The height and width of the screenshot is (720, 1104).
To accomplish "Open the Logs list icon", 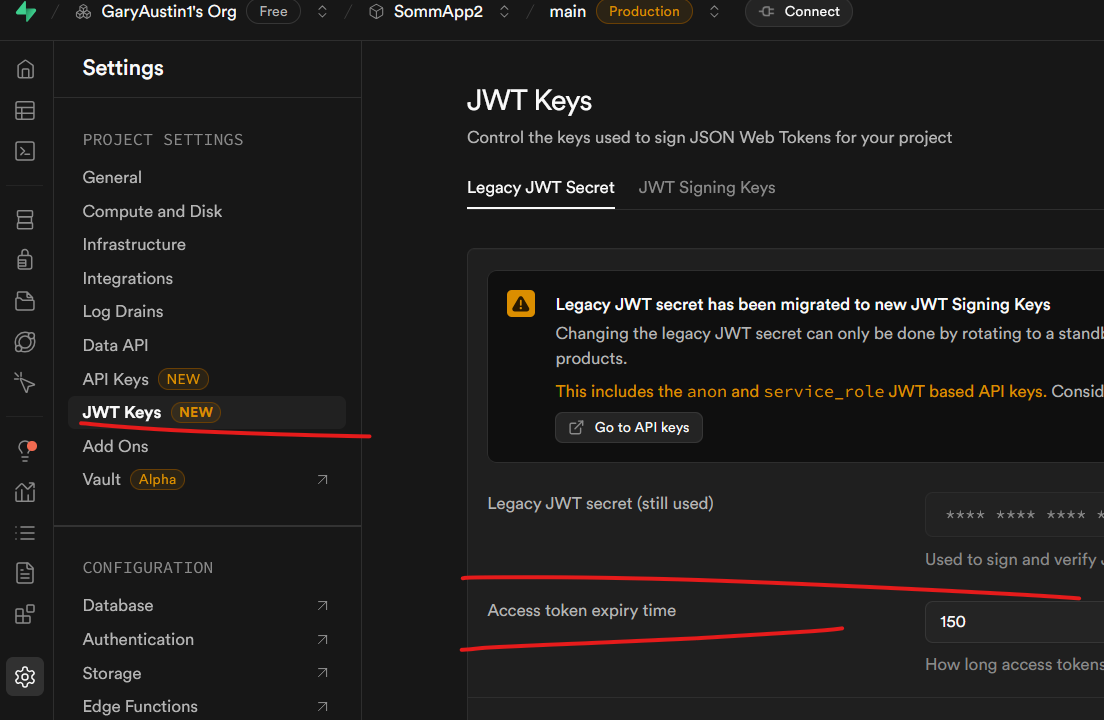I will 25,533.
